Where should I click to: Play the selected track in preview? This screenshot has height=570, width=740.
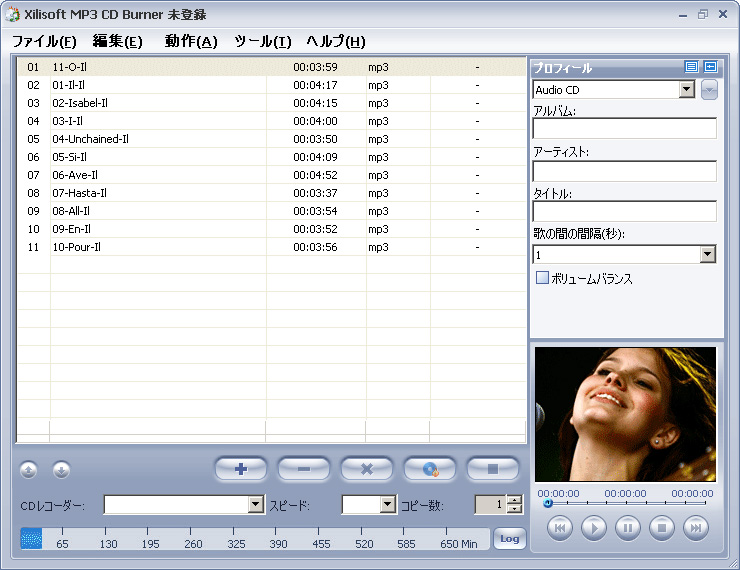coord(594,527)
